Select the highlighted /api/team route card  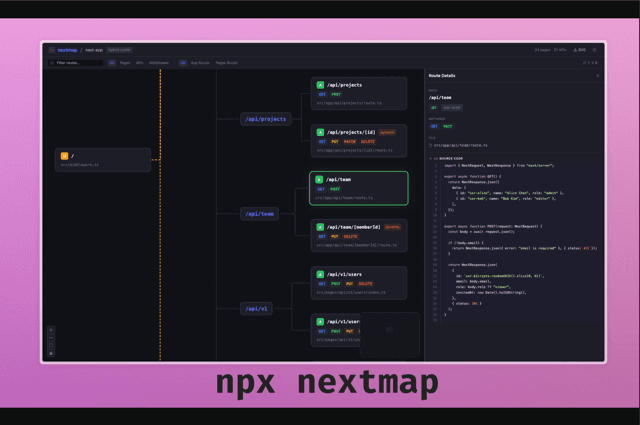pyautogui.click(x=359, y=188)
